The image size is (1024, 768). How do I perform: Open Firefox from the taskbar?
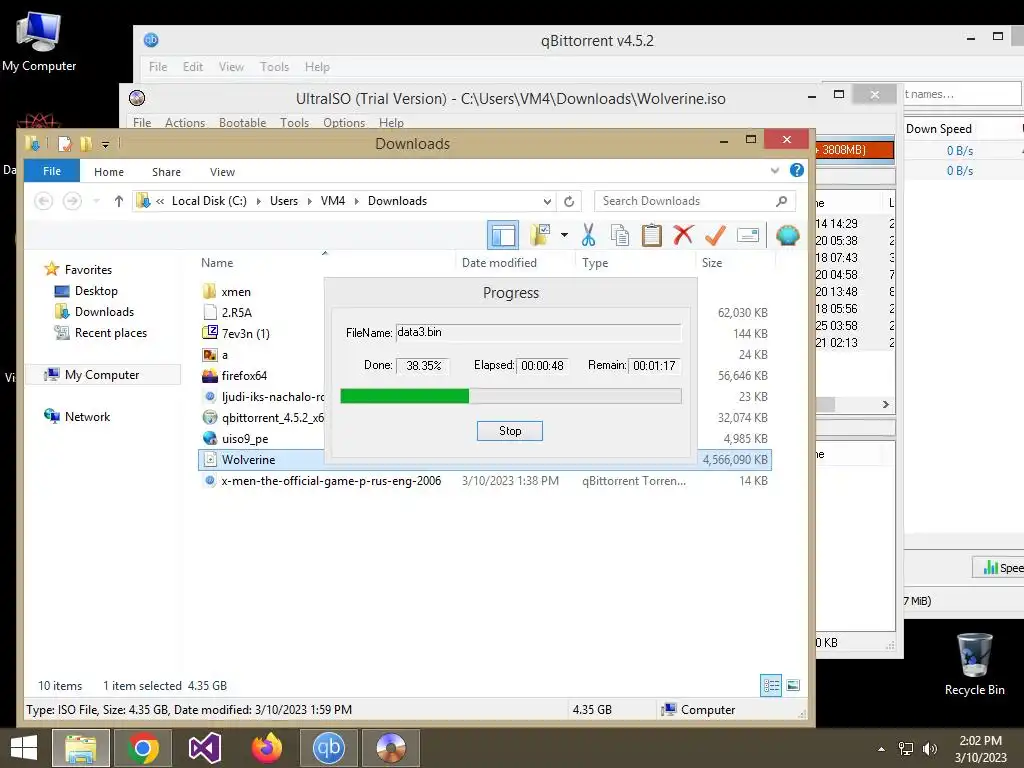coord(267,748)
